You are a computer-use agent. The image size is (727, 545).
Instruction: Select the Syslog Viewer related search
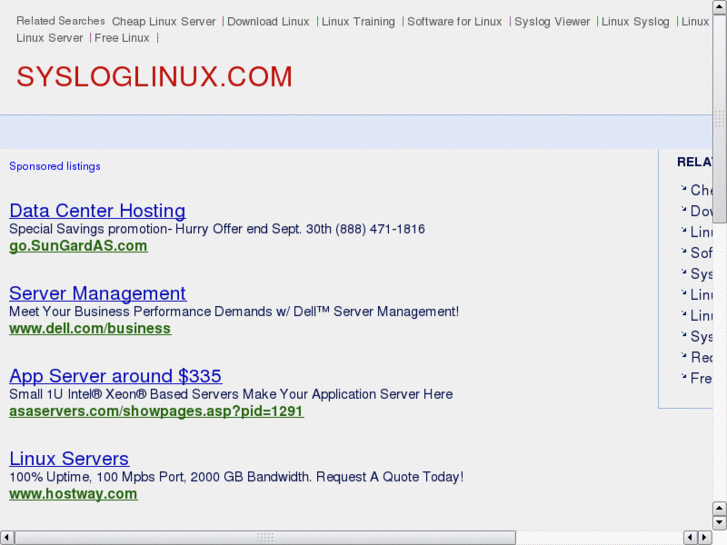point(552,22)
